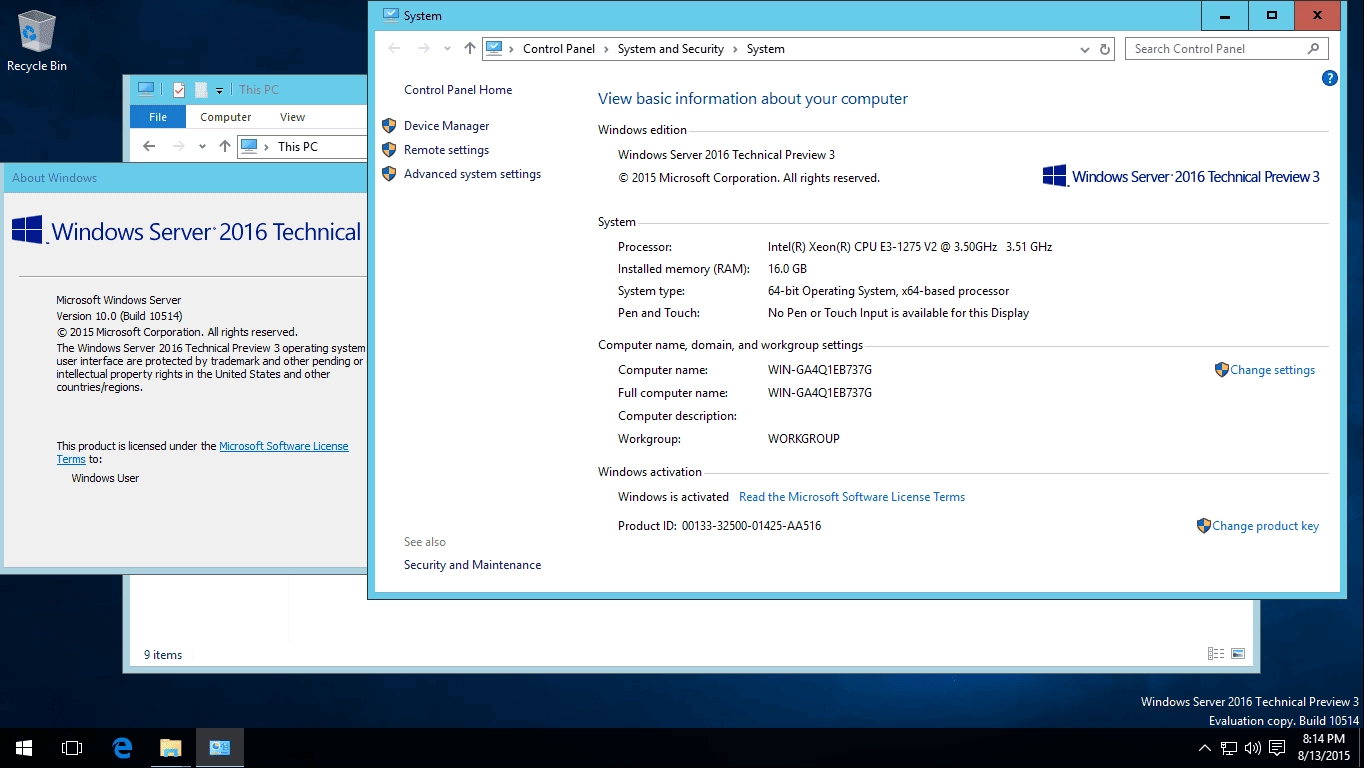The width and height of the screenshot is (1364, 768).
Task: Open Security and Maintenance
Action: [x=472, y=565]
